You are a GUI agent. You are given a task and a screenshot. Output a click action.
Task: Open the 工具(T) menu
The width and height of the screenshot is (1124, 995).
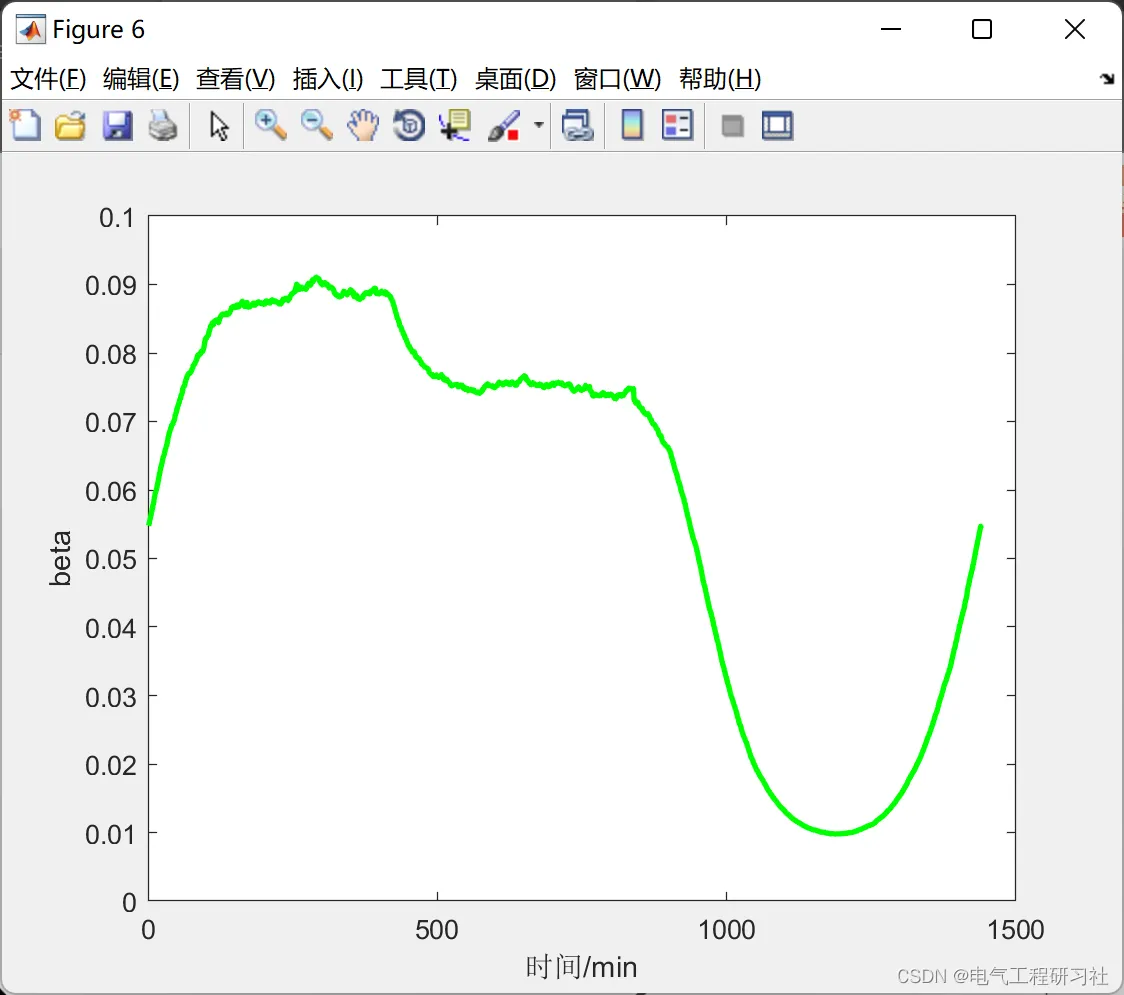click(x=418, y=79)
